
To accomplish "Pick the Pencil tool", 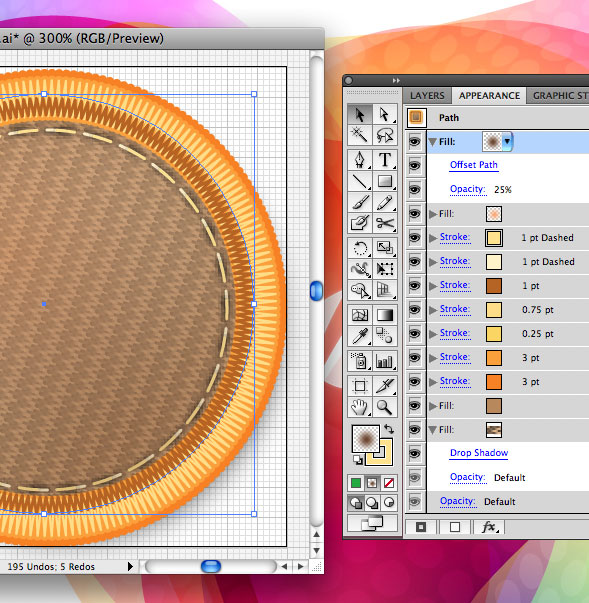I will coord(384,202).
